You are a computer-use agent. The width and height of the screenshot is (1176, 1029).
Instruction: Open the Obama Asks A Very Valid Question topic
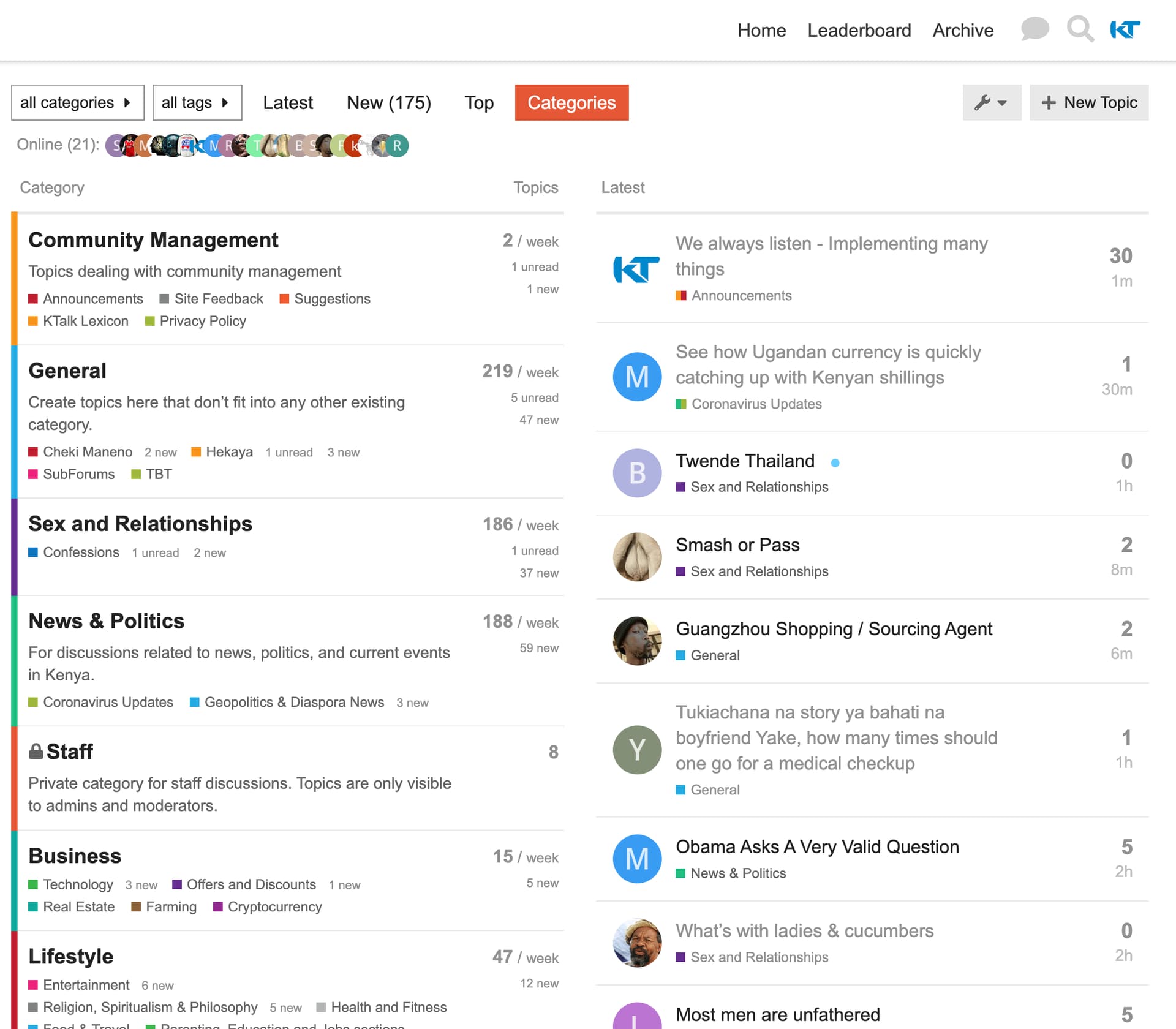817,846
